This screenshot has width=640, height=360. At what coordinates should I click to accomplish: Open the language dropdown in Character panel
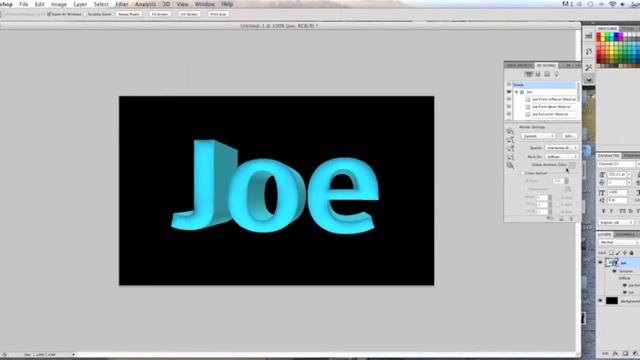click(616, 222)
